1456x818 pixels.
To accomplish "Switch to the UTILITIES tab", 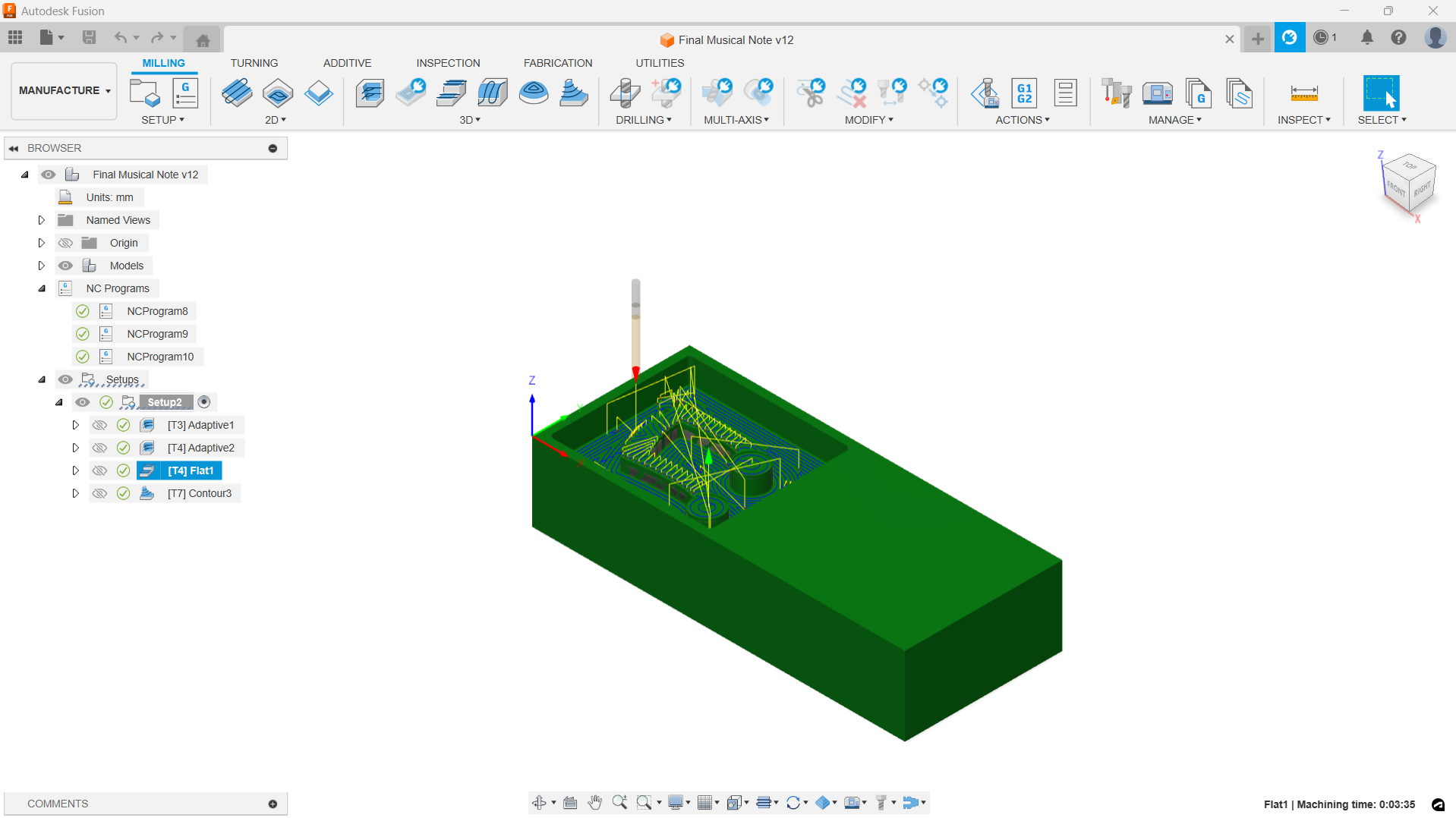I will point(660,63).
